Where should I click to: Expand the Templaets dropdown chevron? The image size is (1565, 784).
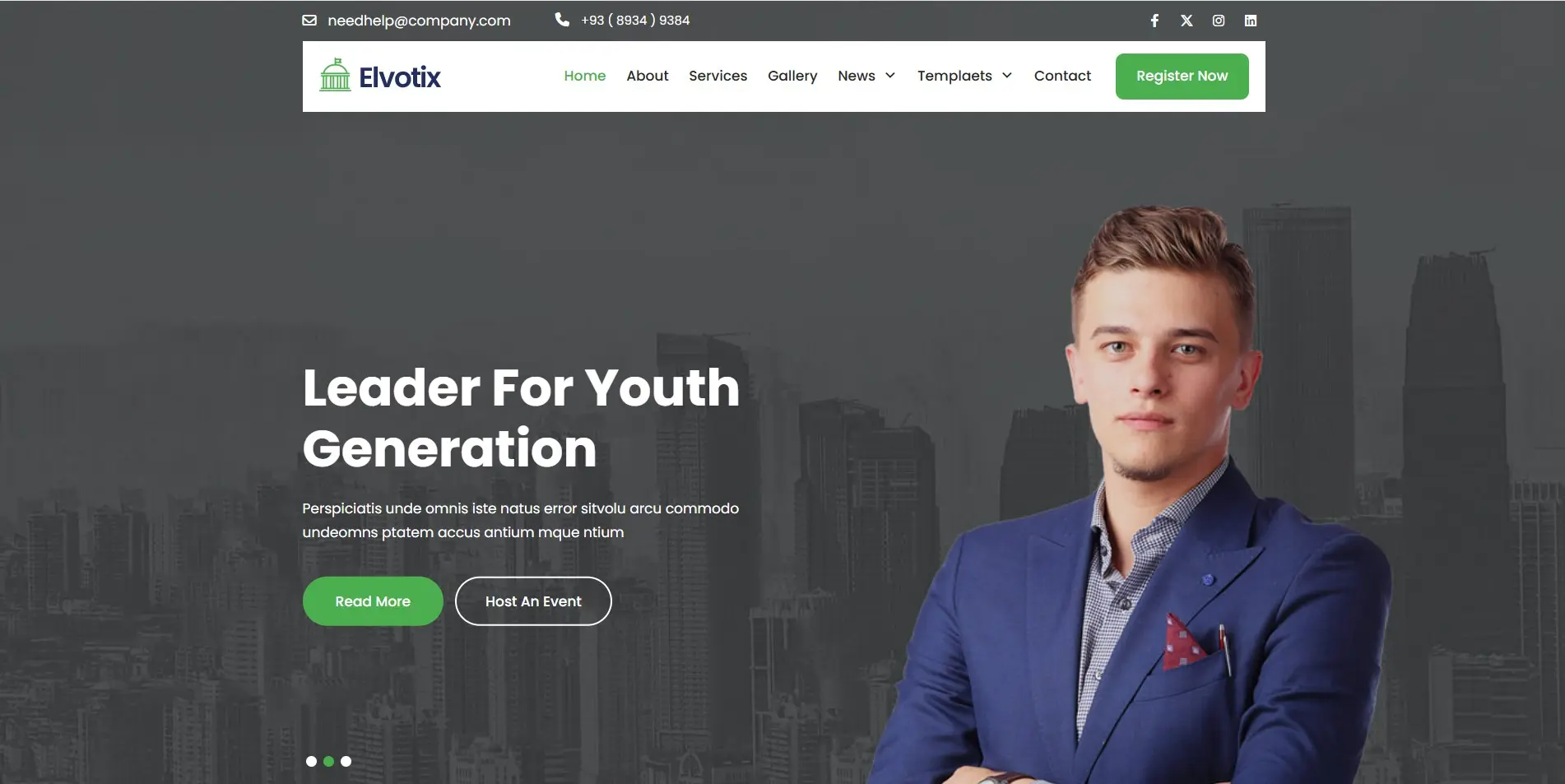point(1006,76)
